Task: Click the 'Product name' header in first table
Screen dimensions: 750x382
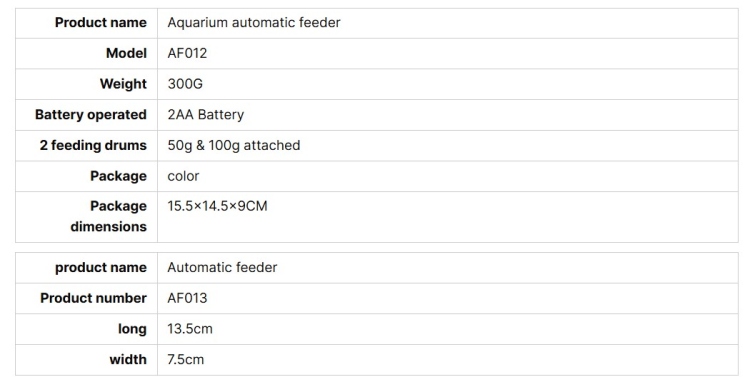Action: pyautogui.click(x=100, y=22)
